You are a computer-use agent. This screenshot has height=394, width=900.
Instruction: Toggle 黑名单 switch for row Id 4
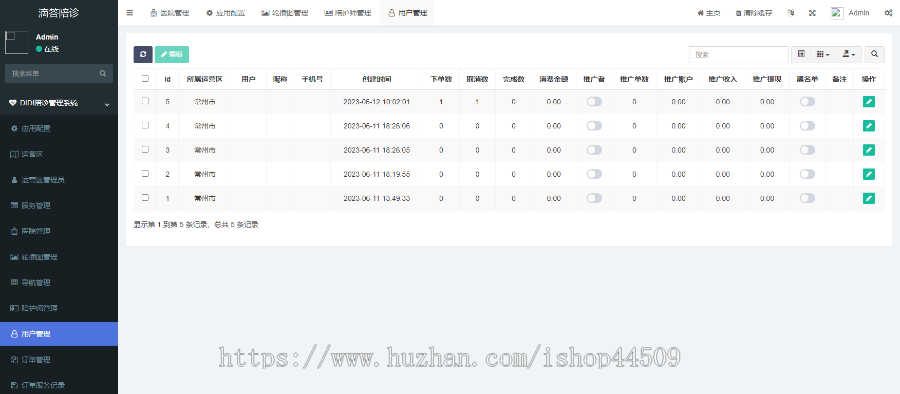[807, 126]
